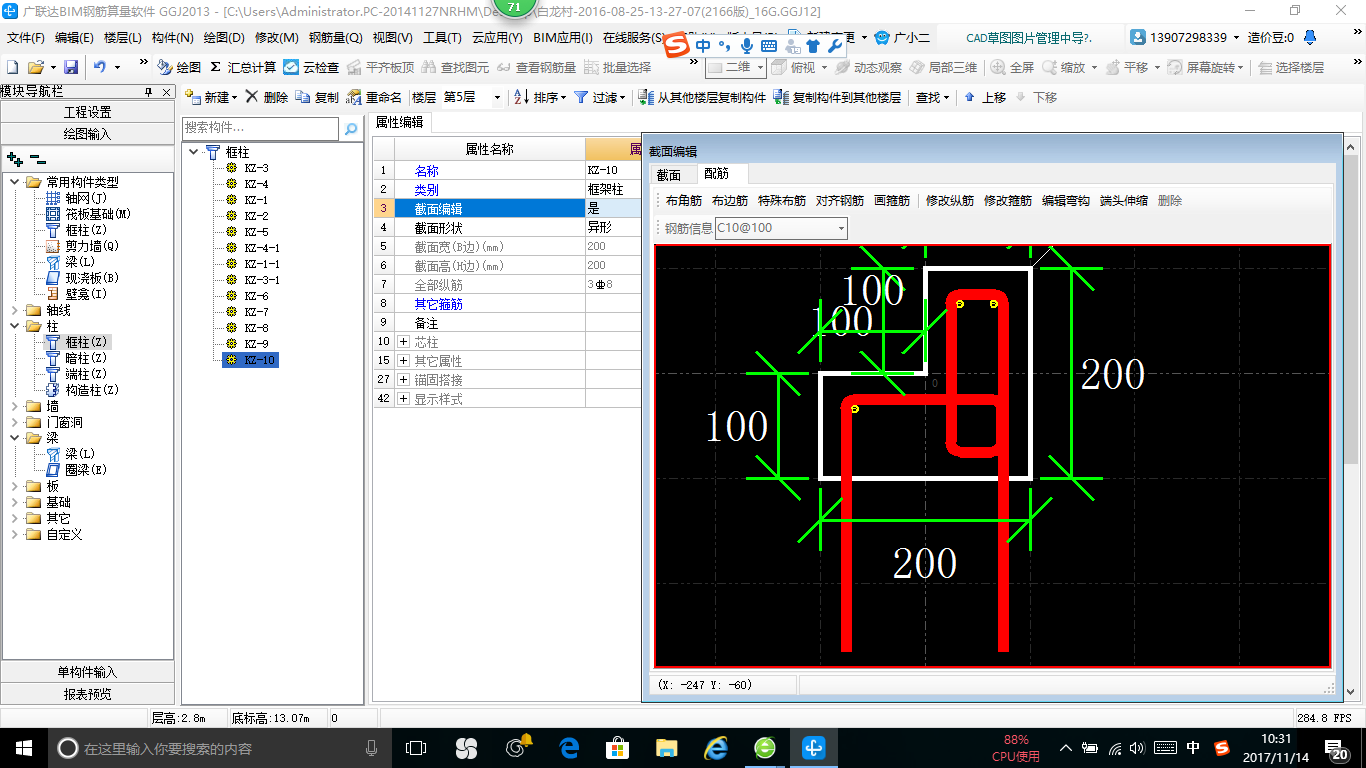This screenshot has height=768, width=1366.
Task: Click 编辑弯钩 button
Action: [x=1066, y=200]
